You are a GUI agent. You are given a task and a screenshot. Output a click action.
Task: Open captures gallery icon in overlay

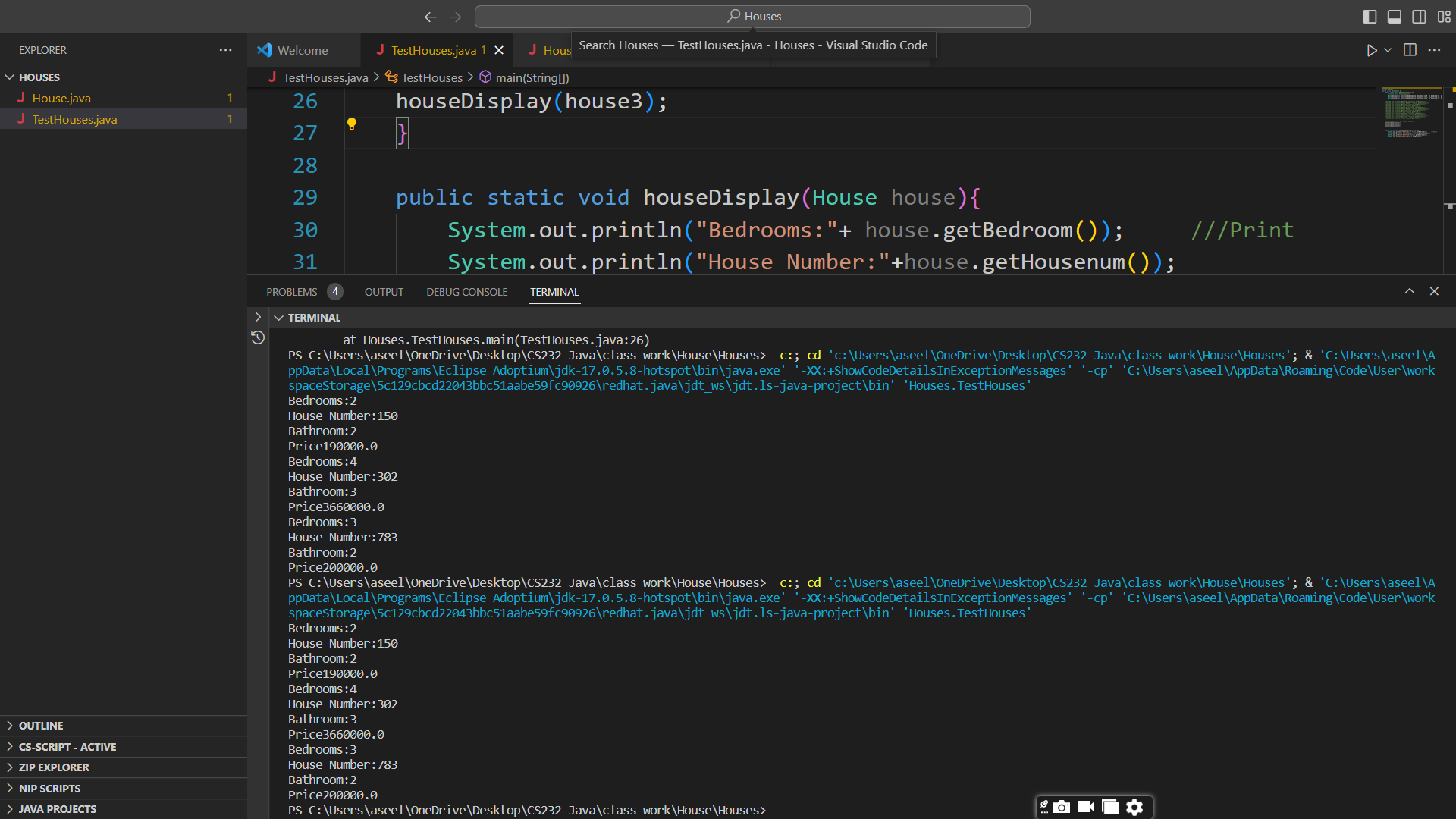(1110, 807)
